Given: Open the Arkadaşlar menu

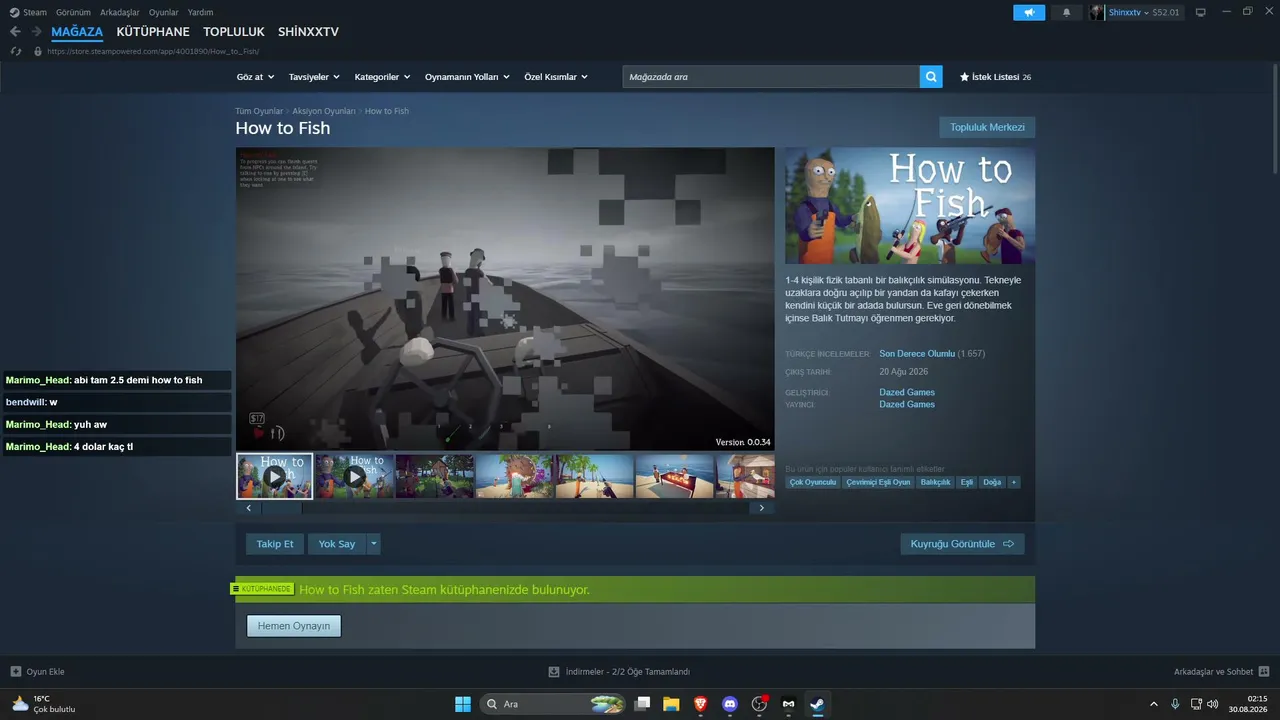Looking at the screenshot, I should click(120, 12).
